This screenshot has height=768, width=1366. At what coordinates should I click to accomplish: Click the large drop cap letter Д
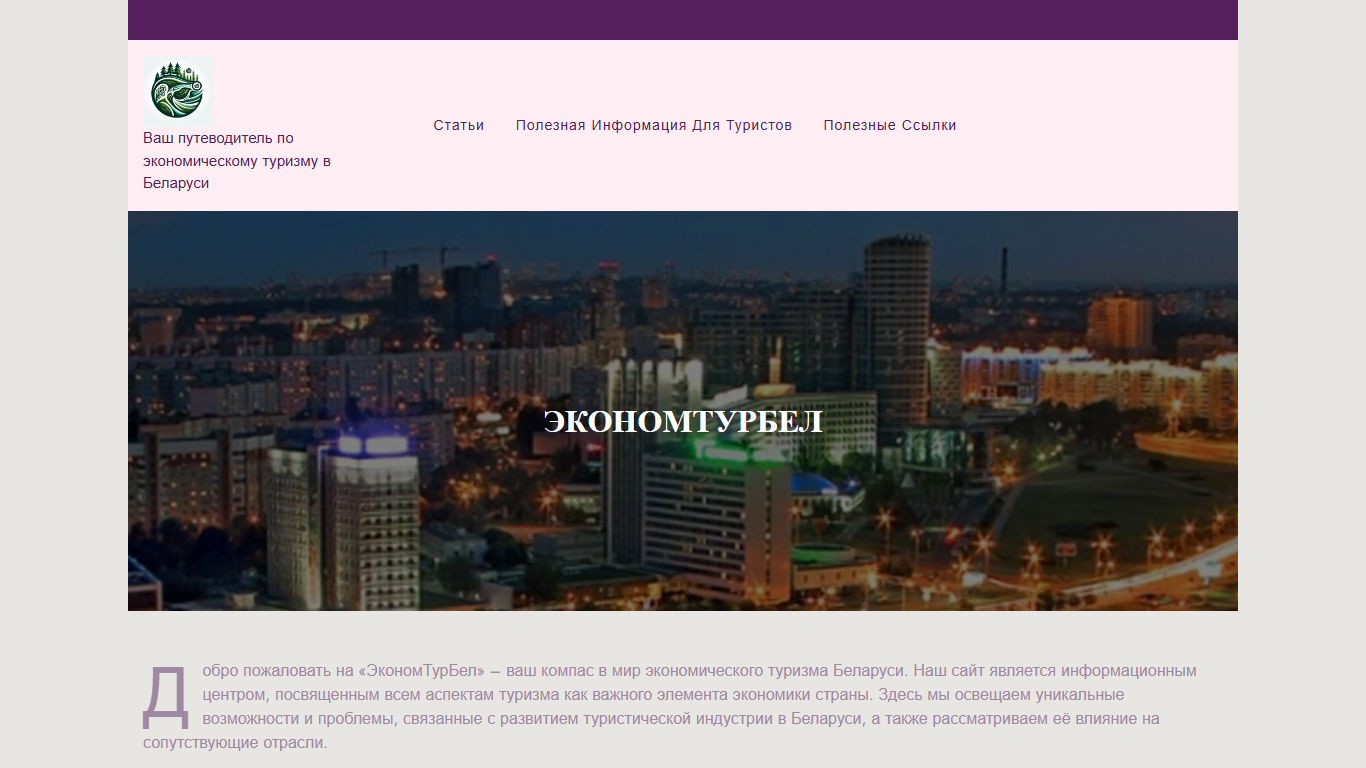166,695
